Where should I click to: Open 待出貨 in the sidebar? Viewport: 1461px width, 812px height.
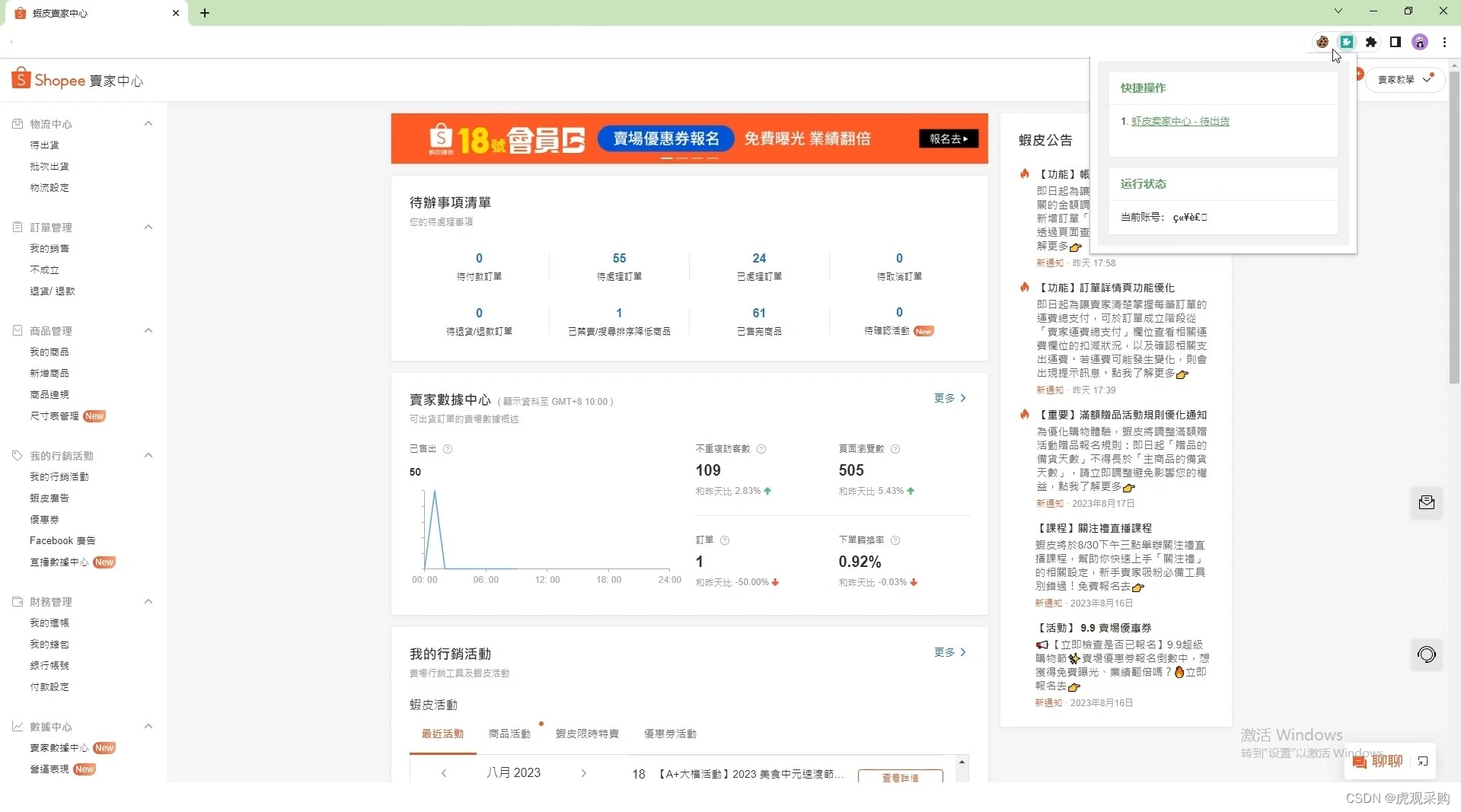click(44, 145)
